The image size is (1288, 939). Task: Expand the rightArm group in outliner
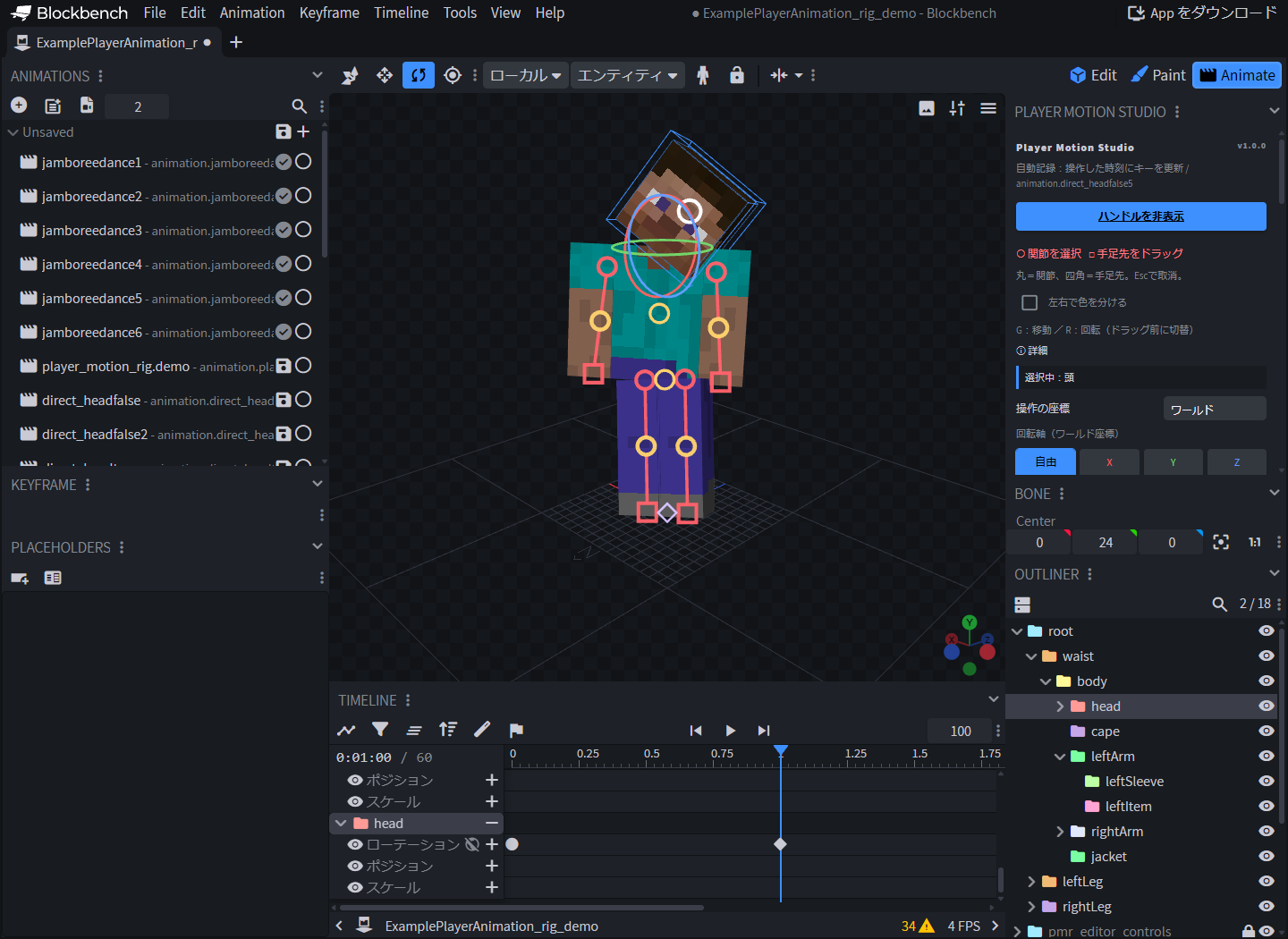(x=1060, y=832)
